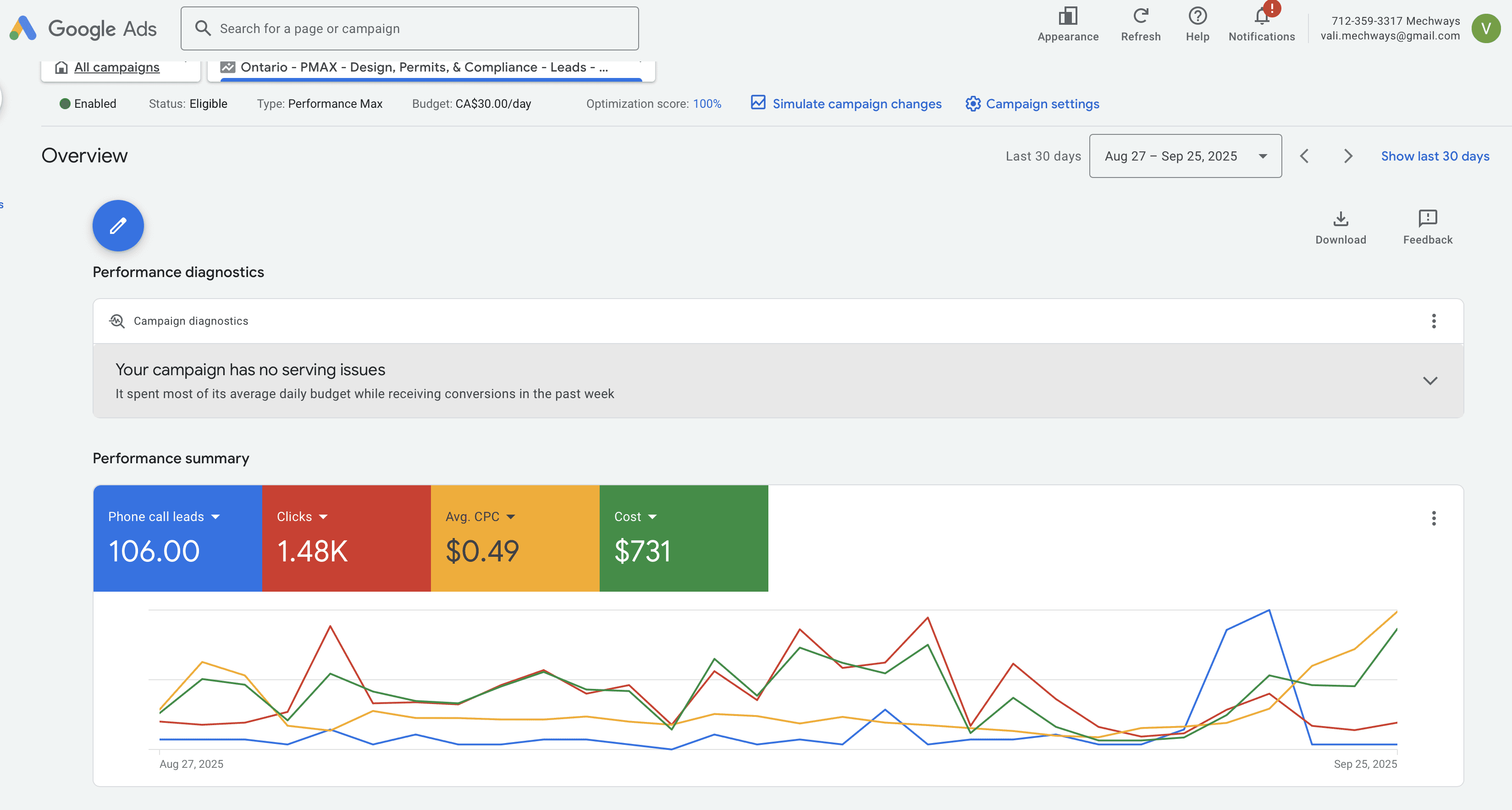This screenshot has height=810, width=1512.
Task: Open the Appearance settings icon
Action: coord(1067,17)
